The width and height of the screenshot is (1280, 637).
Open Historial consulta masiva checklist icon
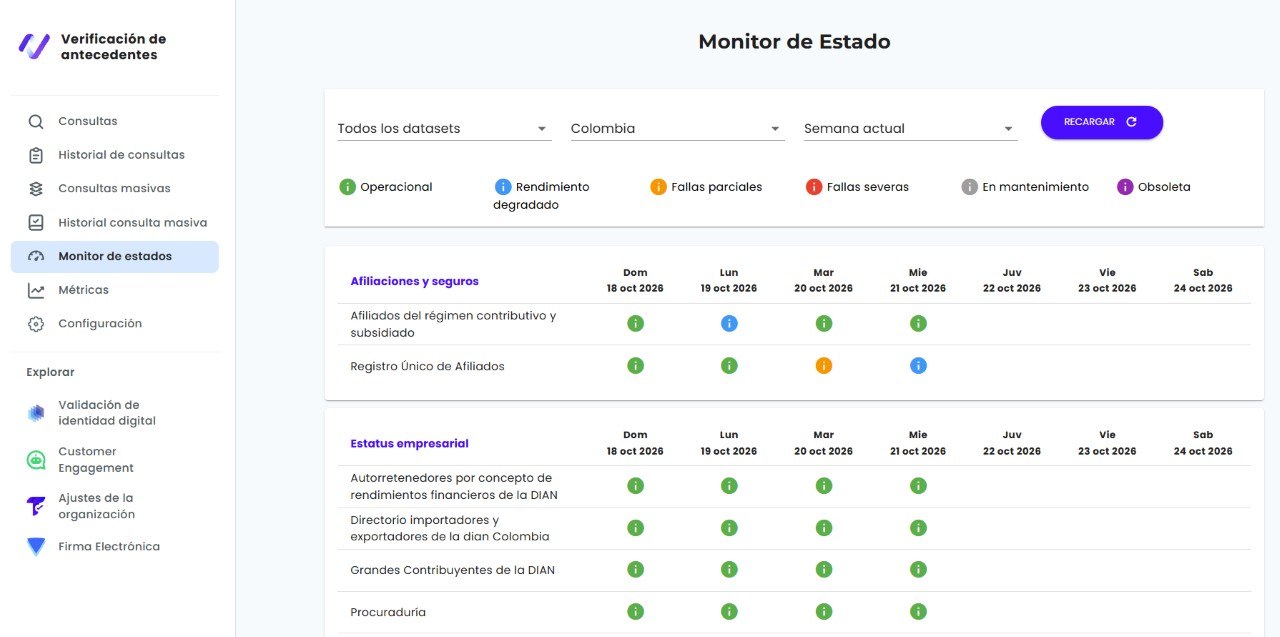[x=36, y=223]
